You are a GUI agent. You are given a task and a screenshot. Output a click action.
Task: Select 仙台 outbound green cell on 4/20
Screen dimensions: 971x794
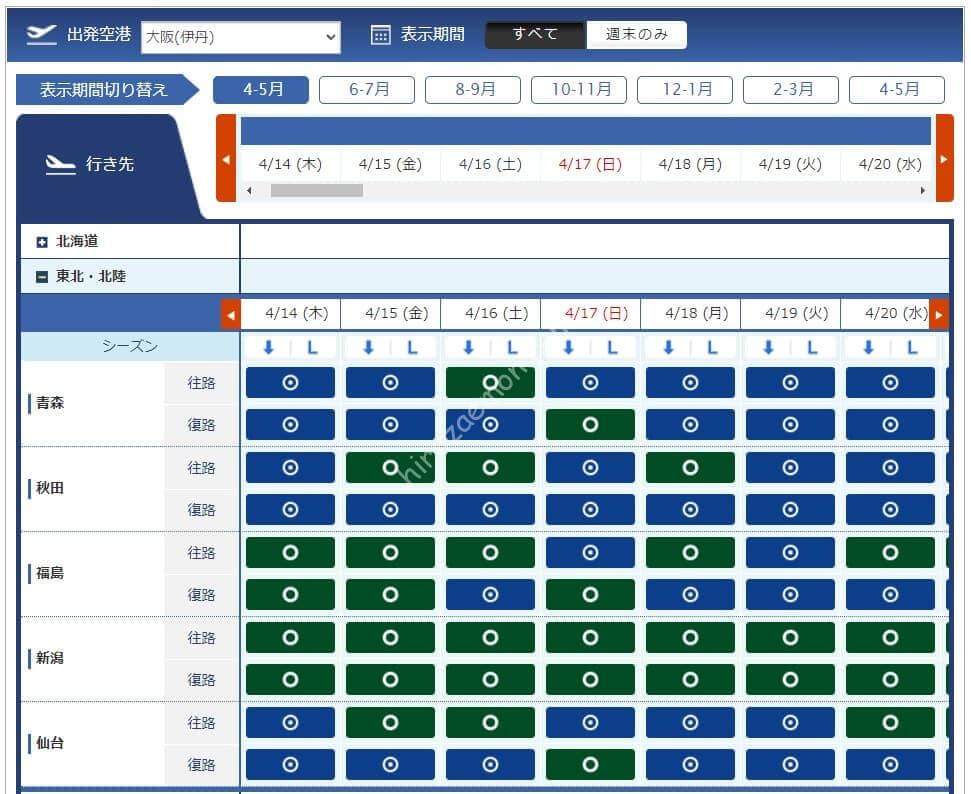pyautogui.click(x=890, y=722)
